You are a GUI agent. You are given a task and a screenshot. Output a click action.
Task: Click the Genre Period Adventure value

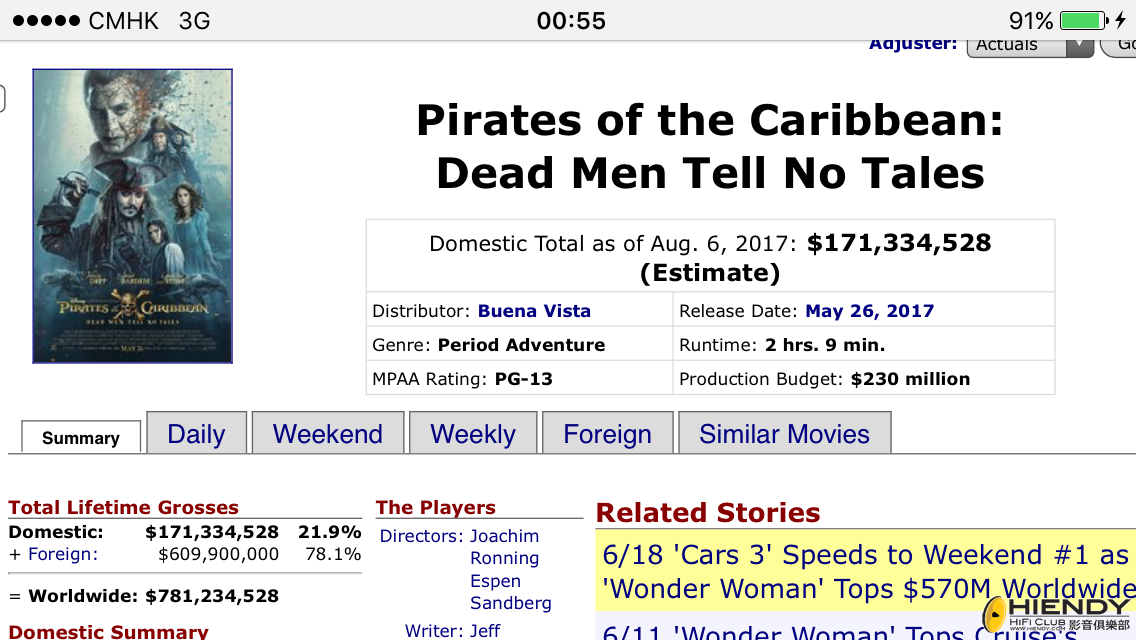521,345
